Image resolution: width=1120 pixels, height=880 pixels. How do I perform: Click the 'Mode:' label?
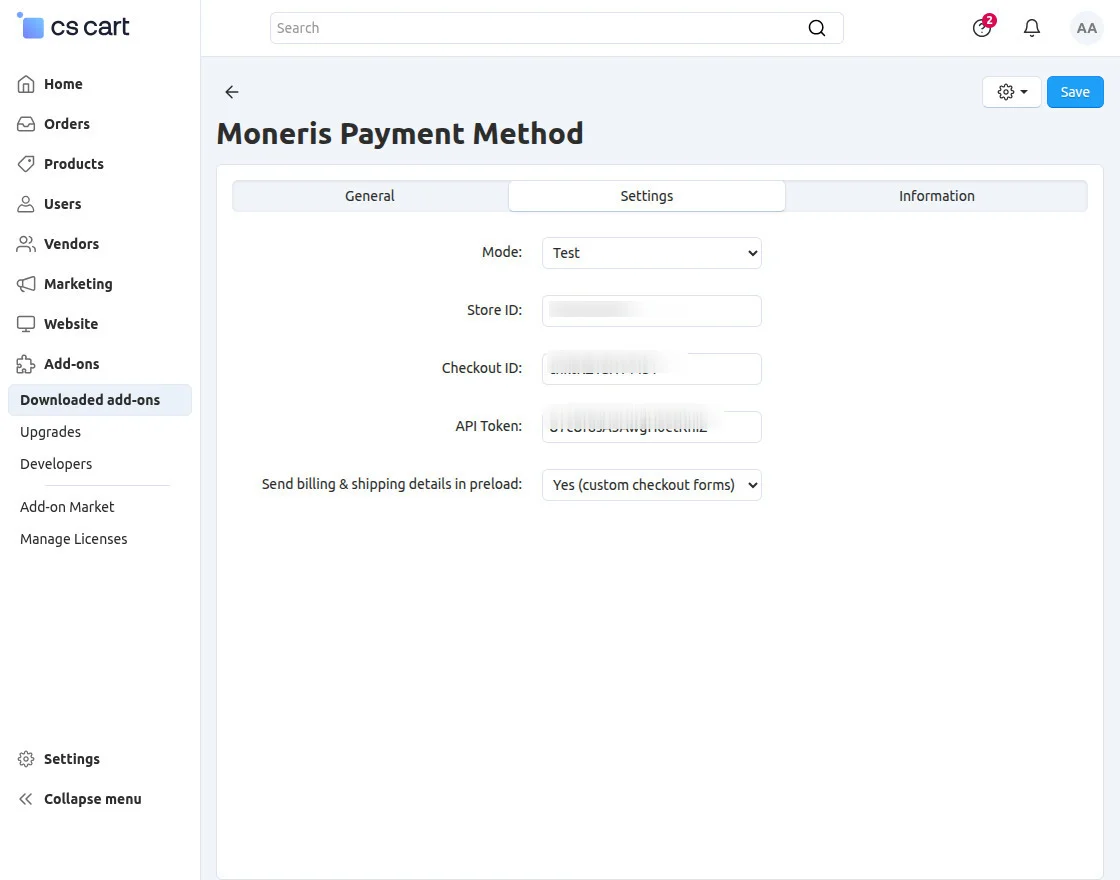502,252
